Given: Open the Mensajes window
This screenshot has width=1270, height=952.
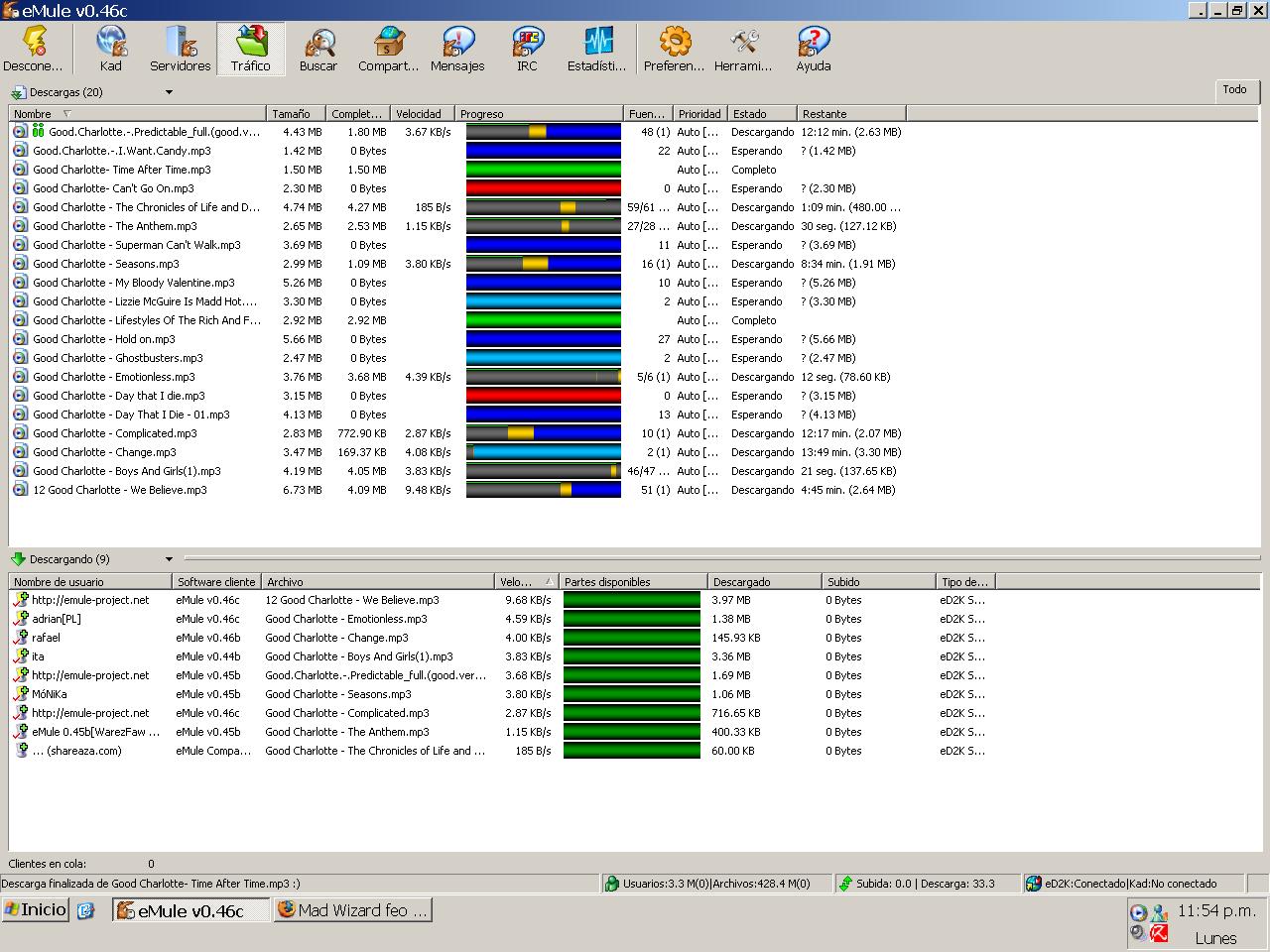Looking at the screenshot, I should click(457, 49).
